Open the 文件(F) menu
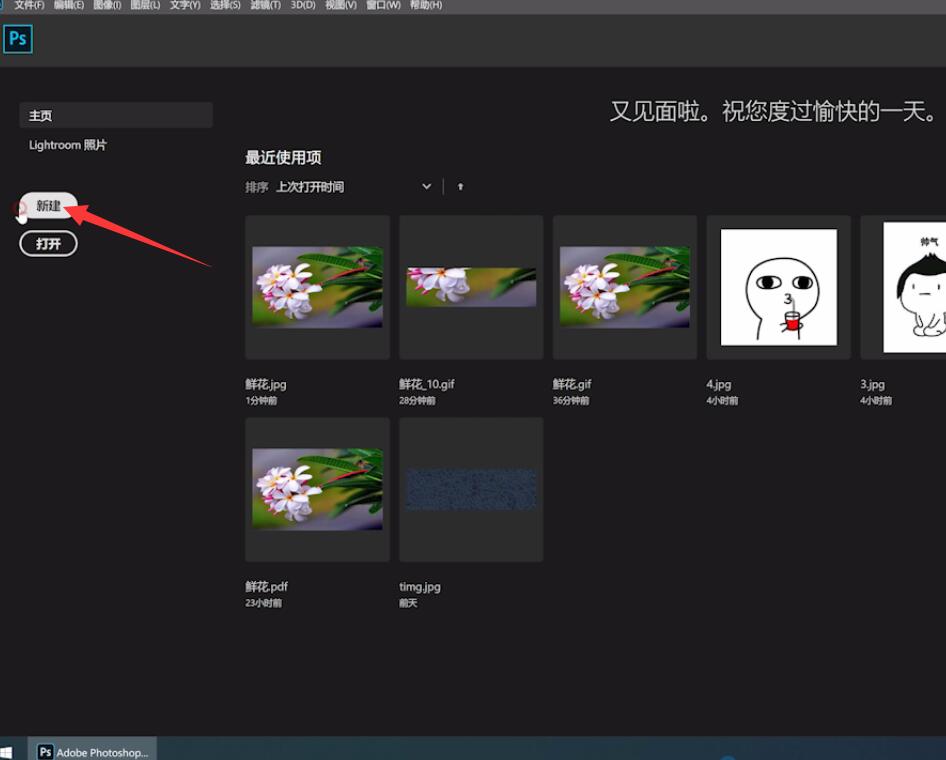 pyautogui.click(x=30, y=5)
